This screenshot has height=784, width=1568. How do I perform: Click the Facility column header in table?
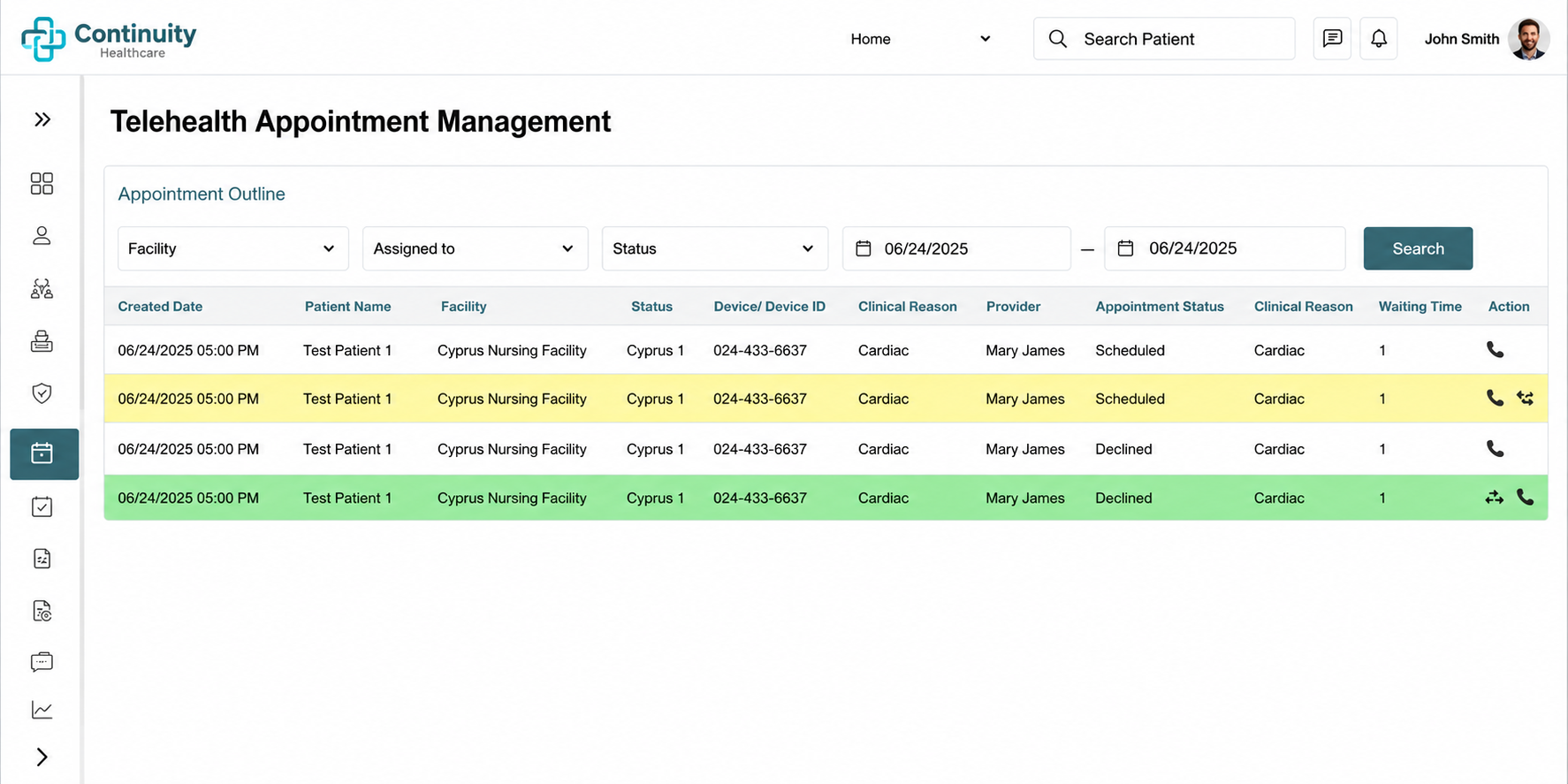pos(463,307)
